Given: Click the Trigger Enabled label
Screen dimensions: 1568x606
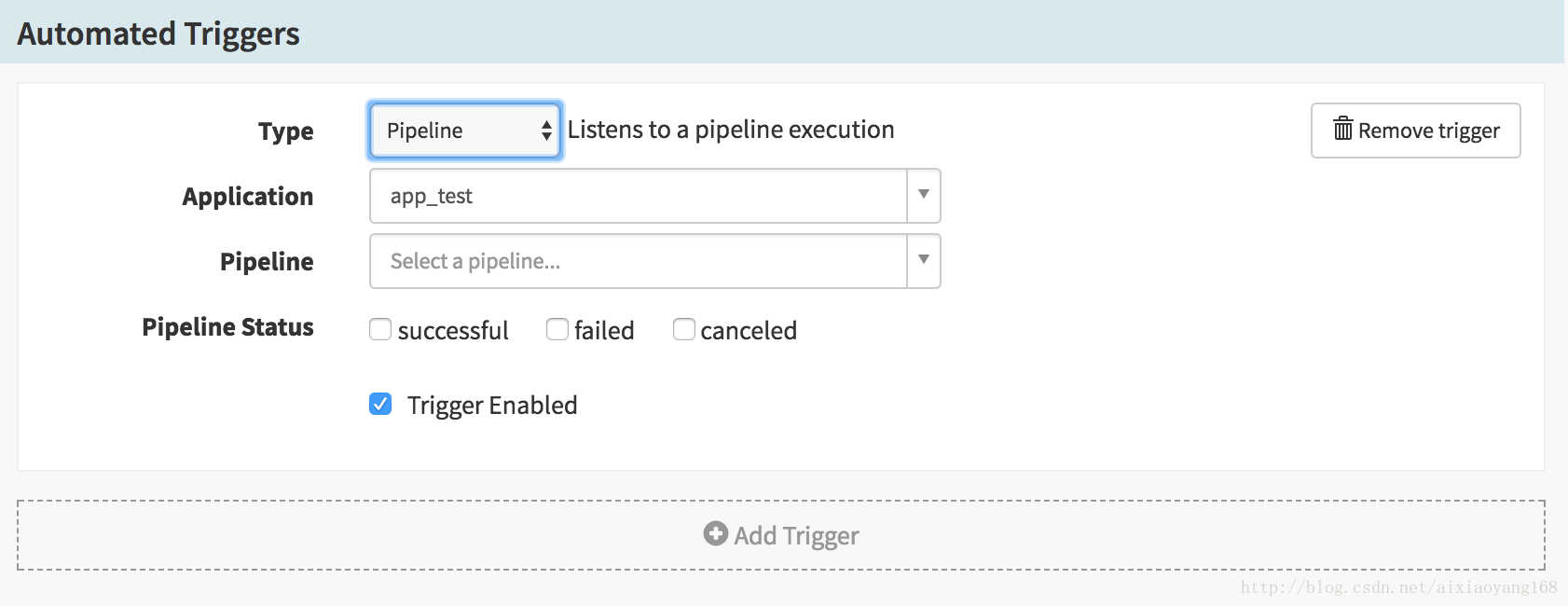Looking at the screenshot, I should click(x=492, y=406).
